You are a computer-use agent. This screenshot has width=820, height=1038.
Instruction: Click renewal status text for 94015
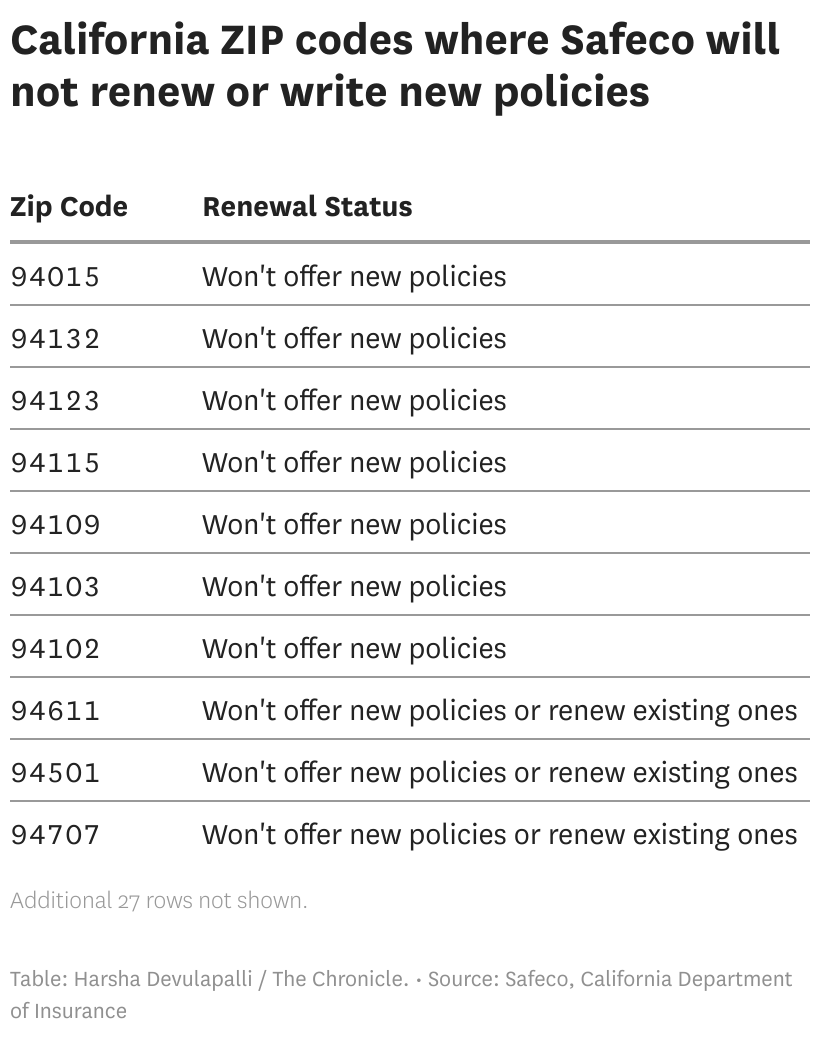pos(354,276)
